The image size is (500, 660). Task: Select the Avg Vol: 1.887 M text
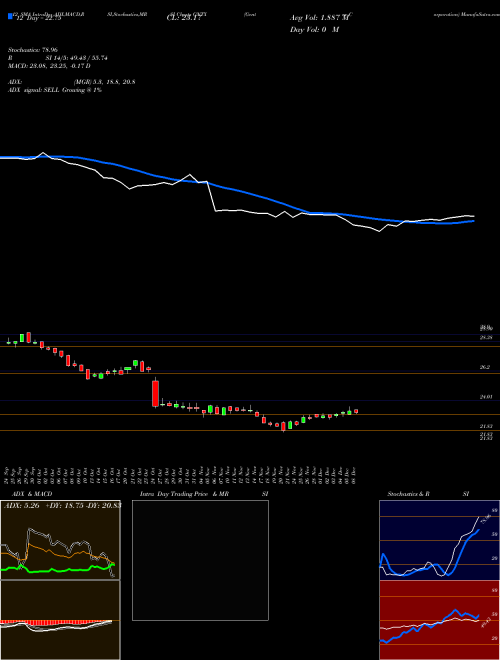click(x=320, y=17)
